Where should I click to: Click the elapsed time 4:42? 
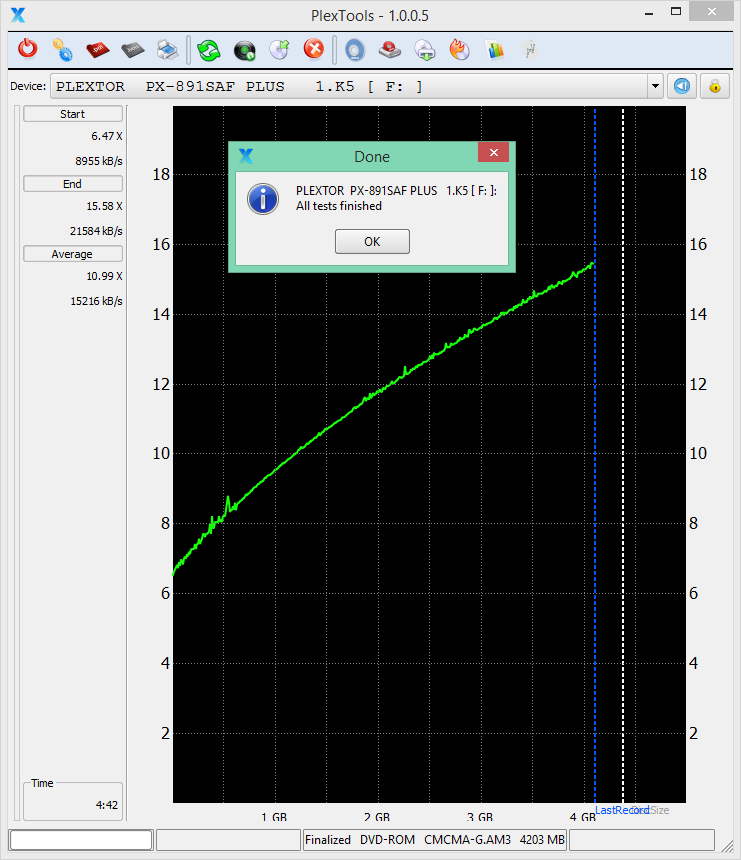(106, 805)
